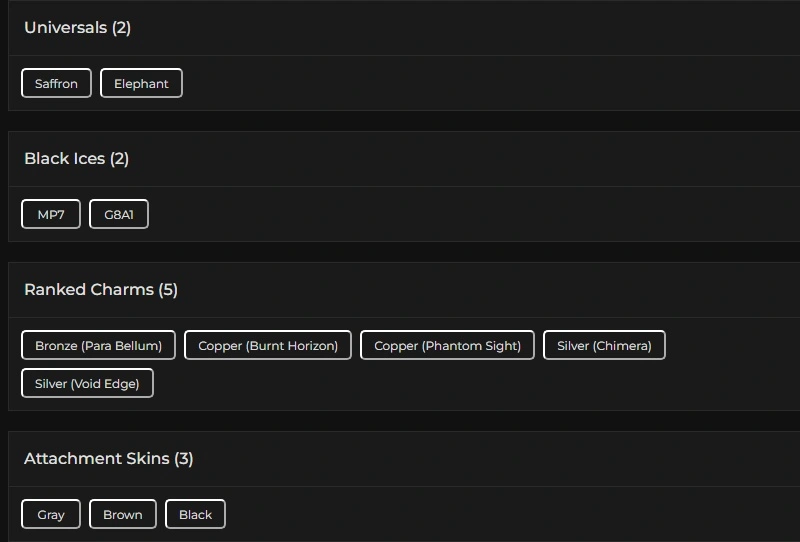Click the Elephant universal tag
The height and width of the screenshot is (542, 800).
[141, 83]
